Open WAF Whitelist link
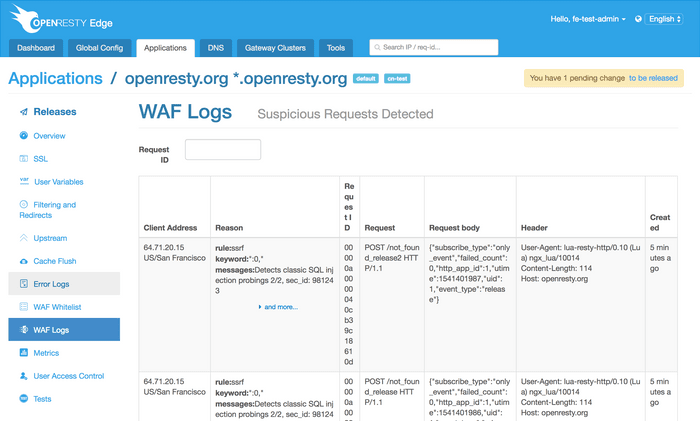The width and height of the screenshot is (700, 421). [x=57, y=307]
